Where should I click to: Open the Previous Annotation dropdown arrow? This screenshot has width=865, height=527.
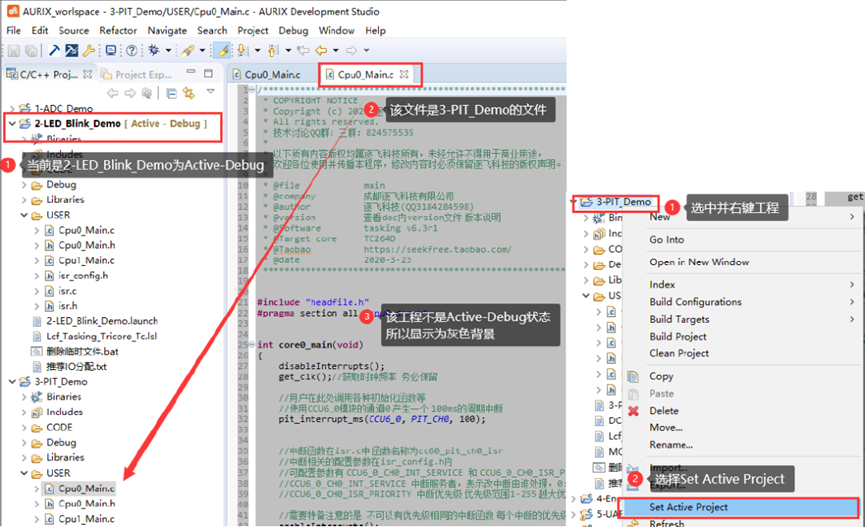coord(288,51)
